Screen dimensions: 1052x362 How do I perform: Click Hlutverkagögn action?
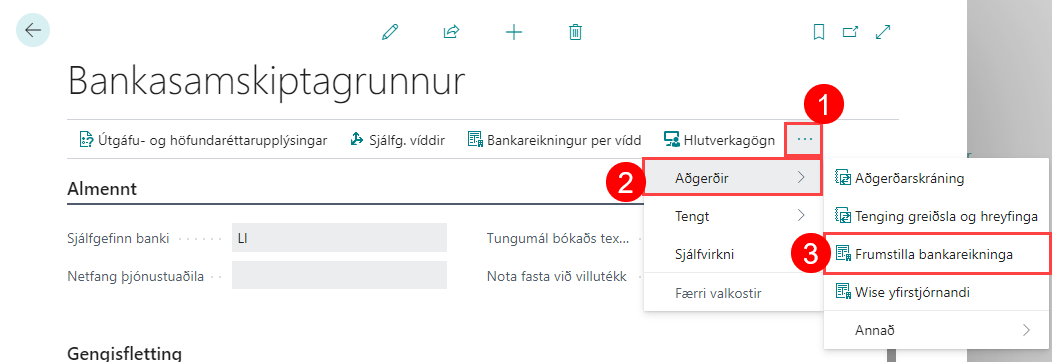[719, 140]
